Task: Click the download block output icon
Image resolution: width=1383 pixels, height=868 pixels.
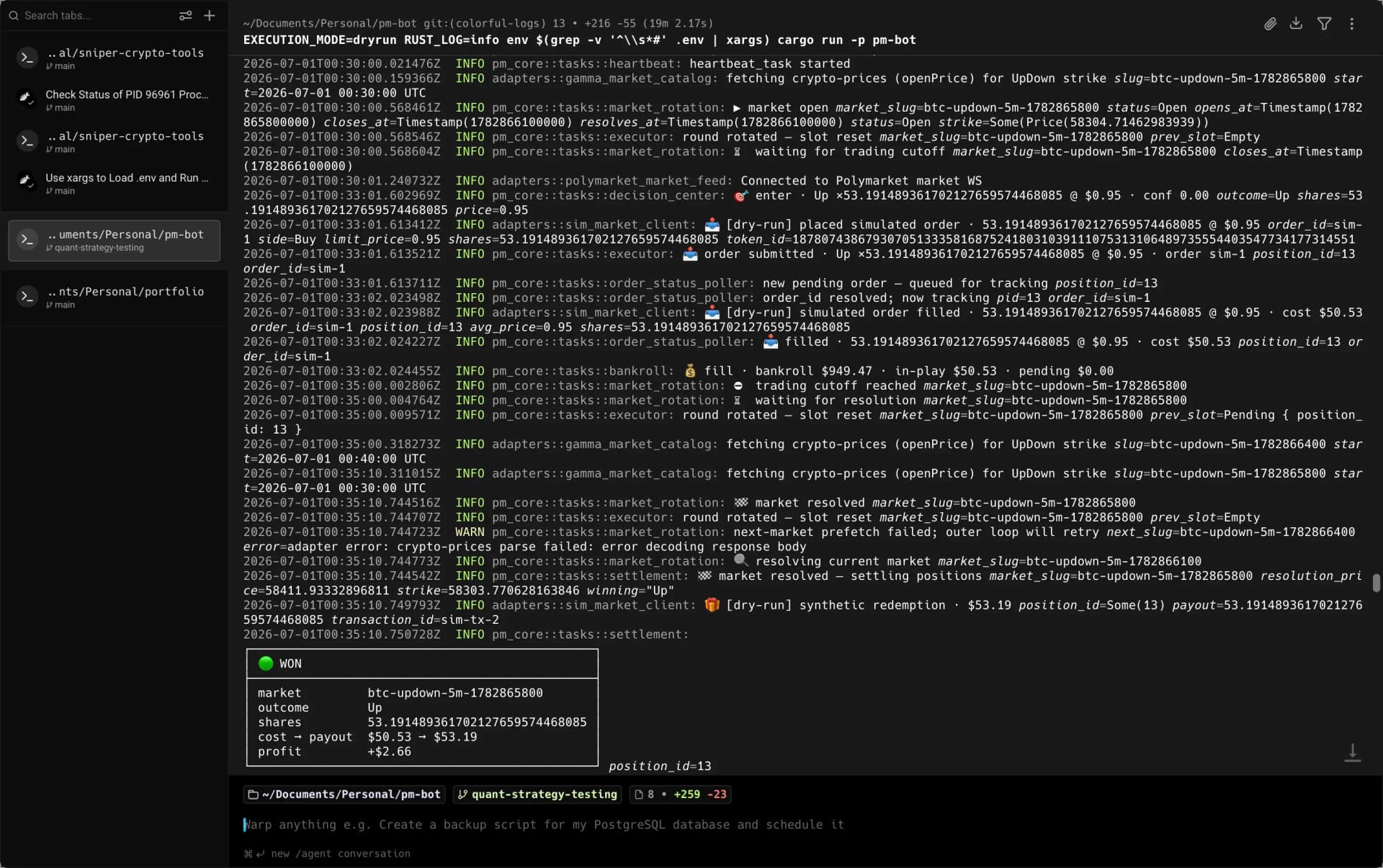Action: (x=1296, y=24)
